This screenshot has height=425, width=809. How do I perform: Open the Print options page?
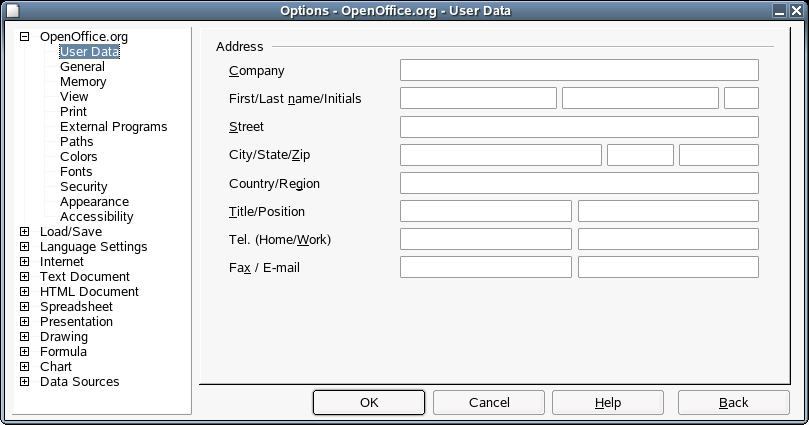click(73, 111)
